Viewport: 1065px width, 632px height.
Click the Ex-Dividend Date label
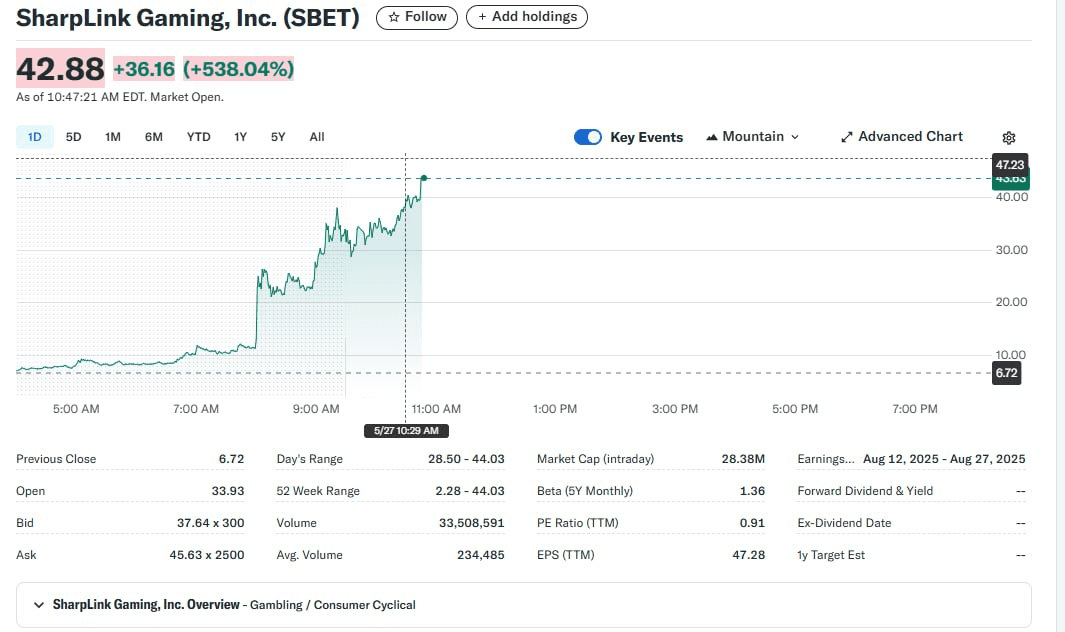(x=844, y=523)
